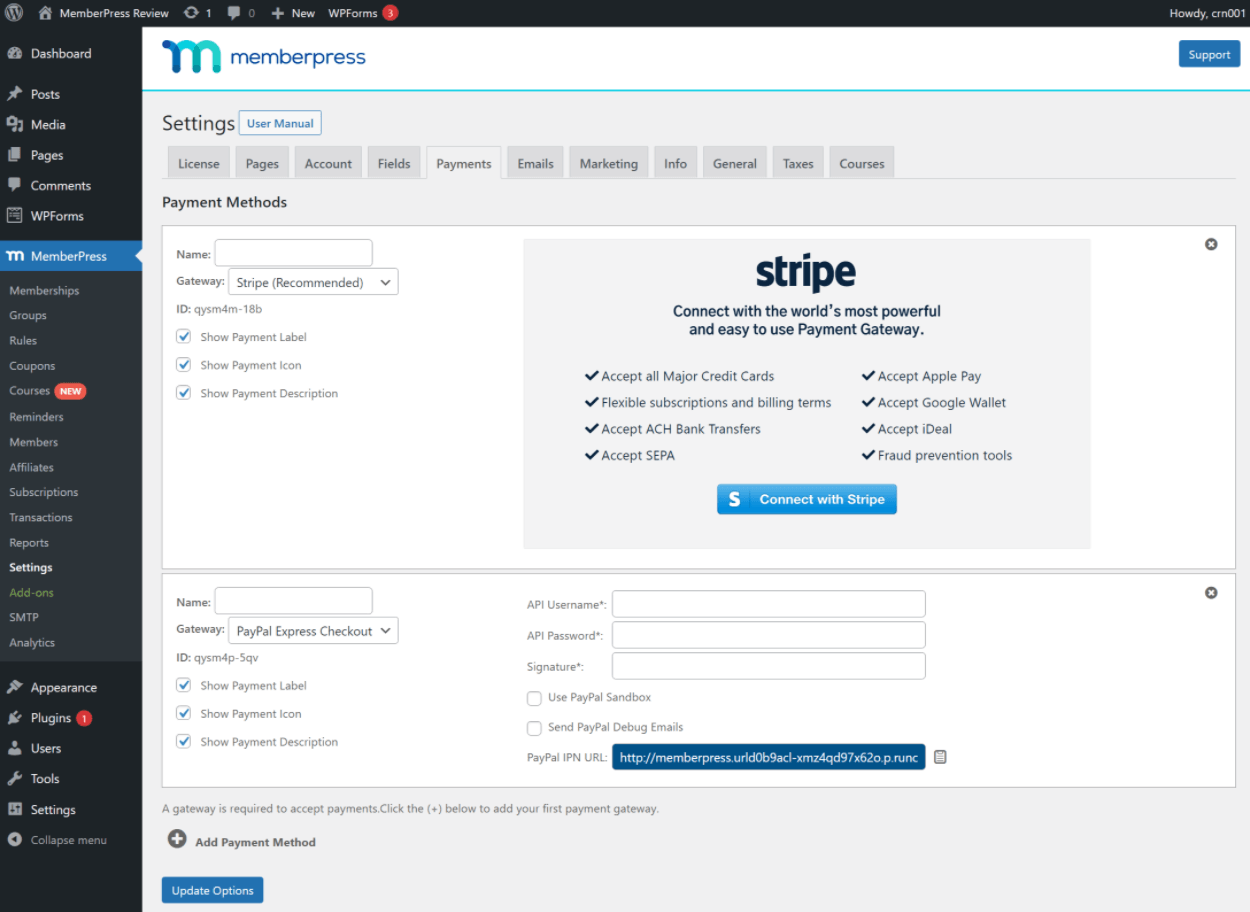Toggle PayPal Show Payment Icon checkbox

pos(184,713)
